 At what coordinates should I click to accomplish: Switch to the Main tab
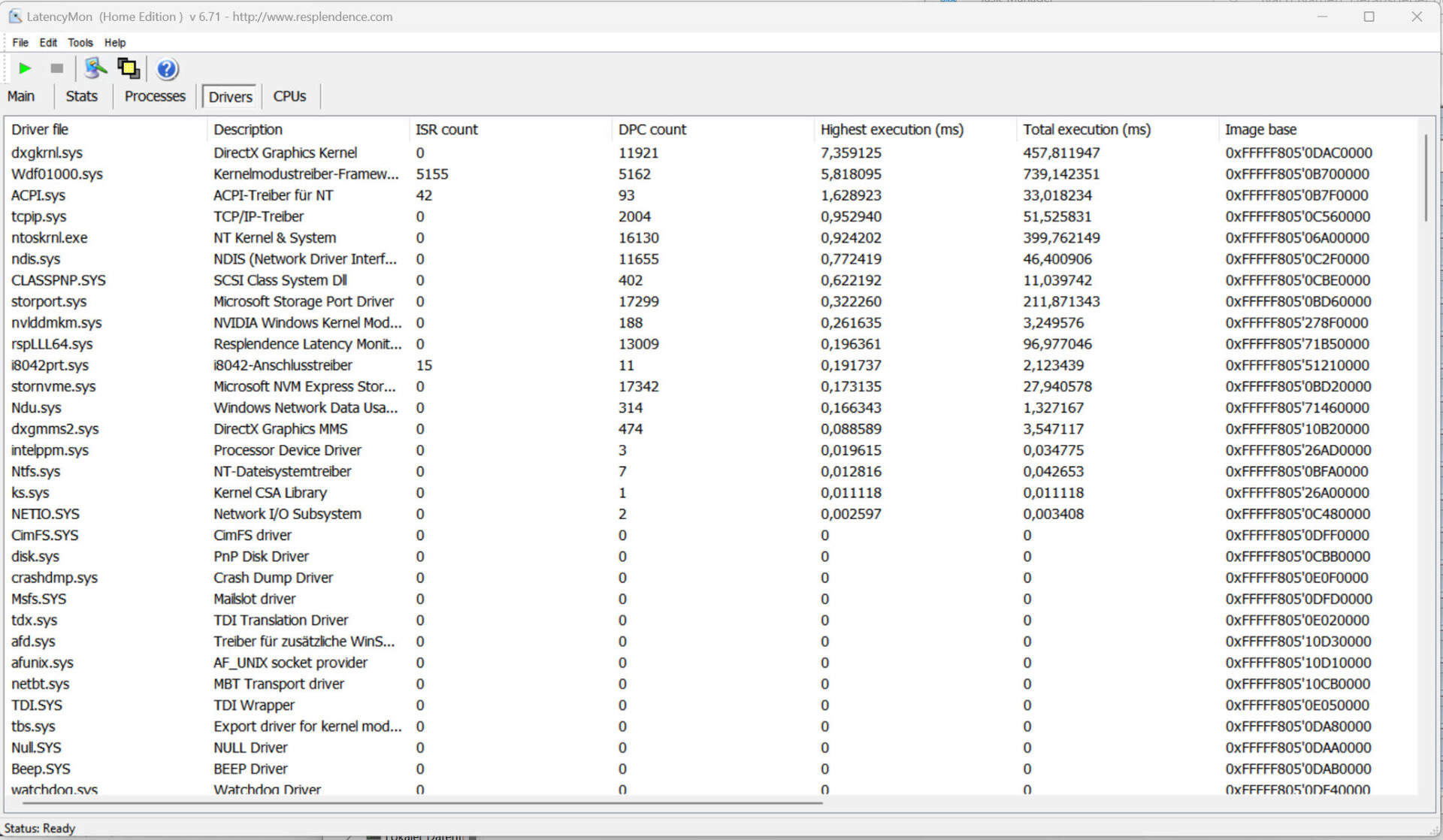21,96
